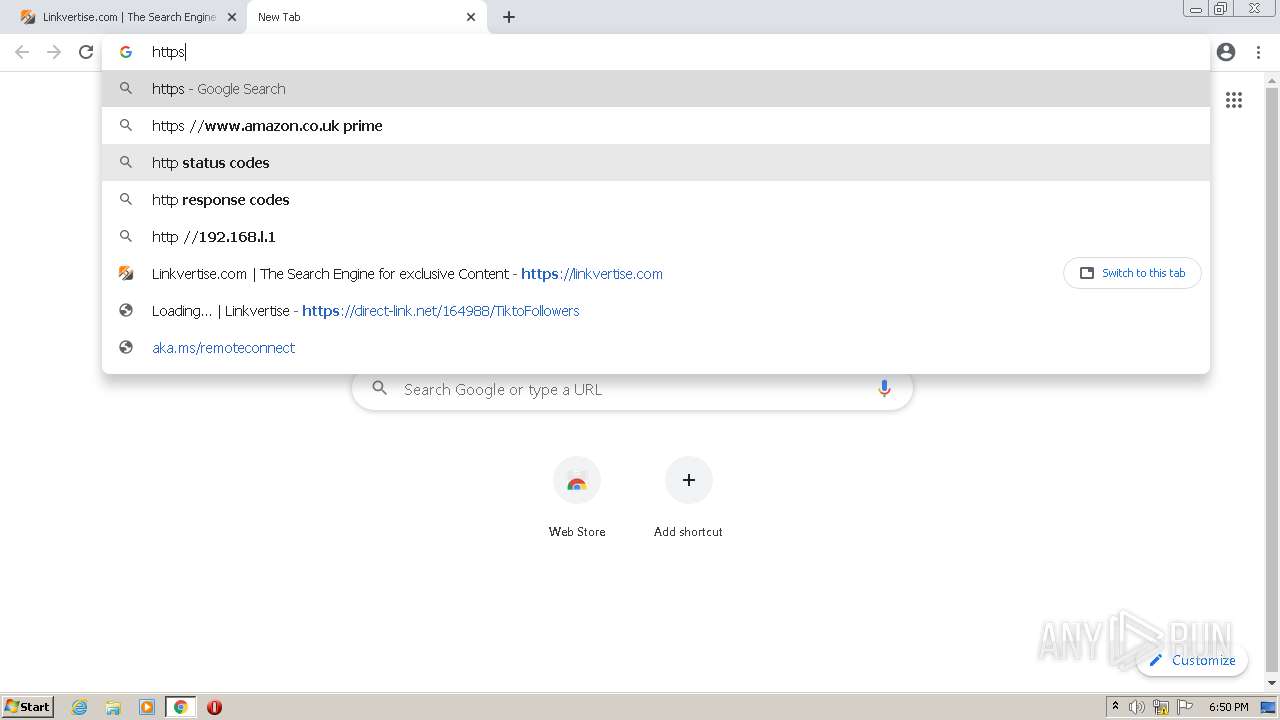Open the Opera taskbar icon
Viewport: 1280px width, 720px height.
tap(214, 707)
